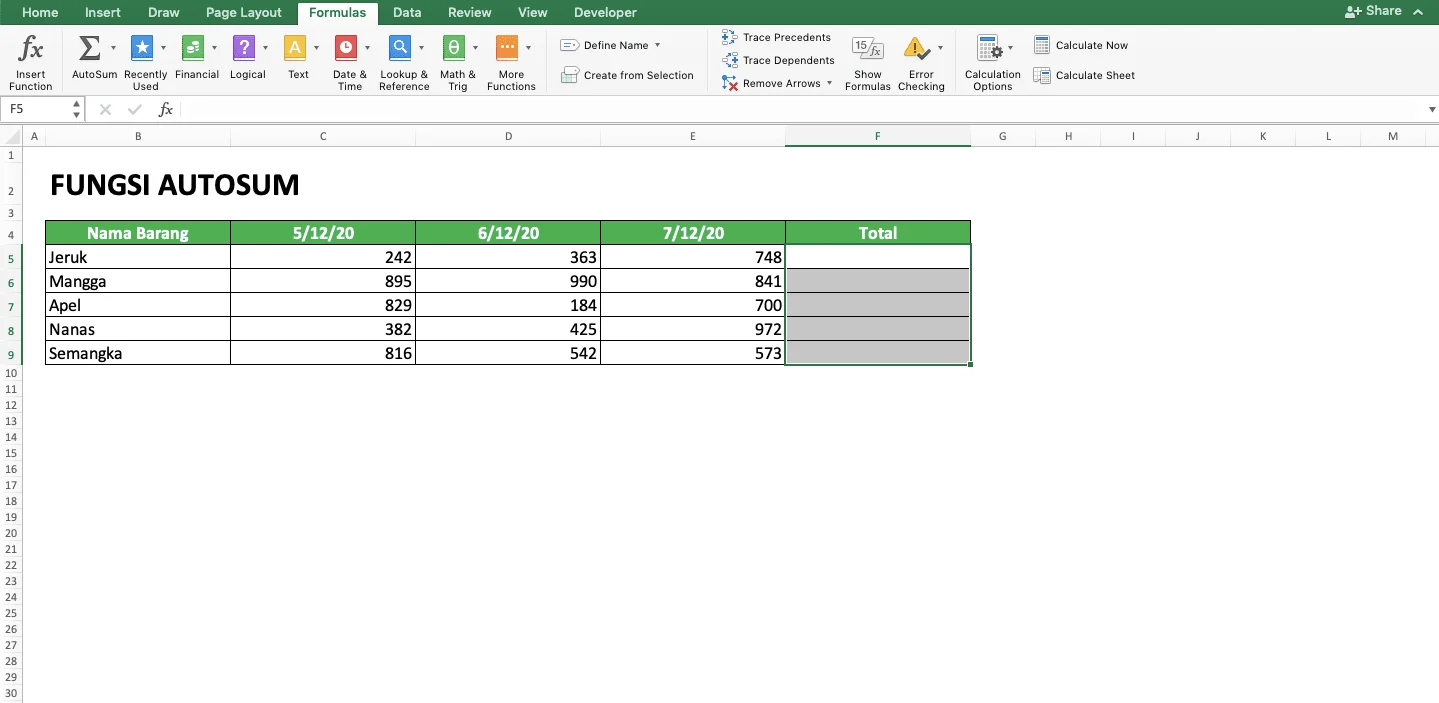Switch to the Page Layout tab
Screen dimensions: 1439x703
(243, 12)
